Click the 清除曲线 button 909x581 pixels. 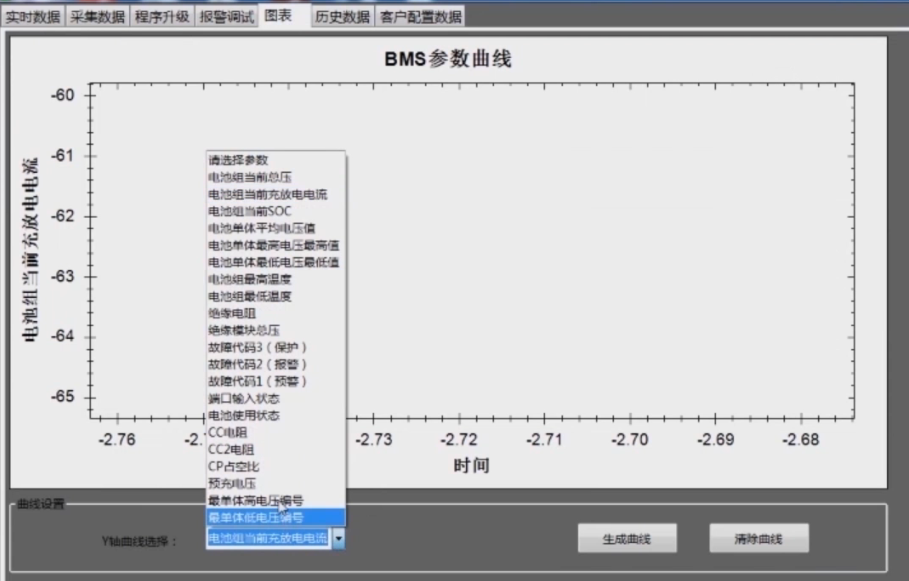[758, 538]
